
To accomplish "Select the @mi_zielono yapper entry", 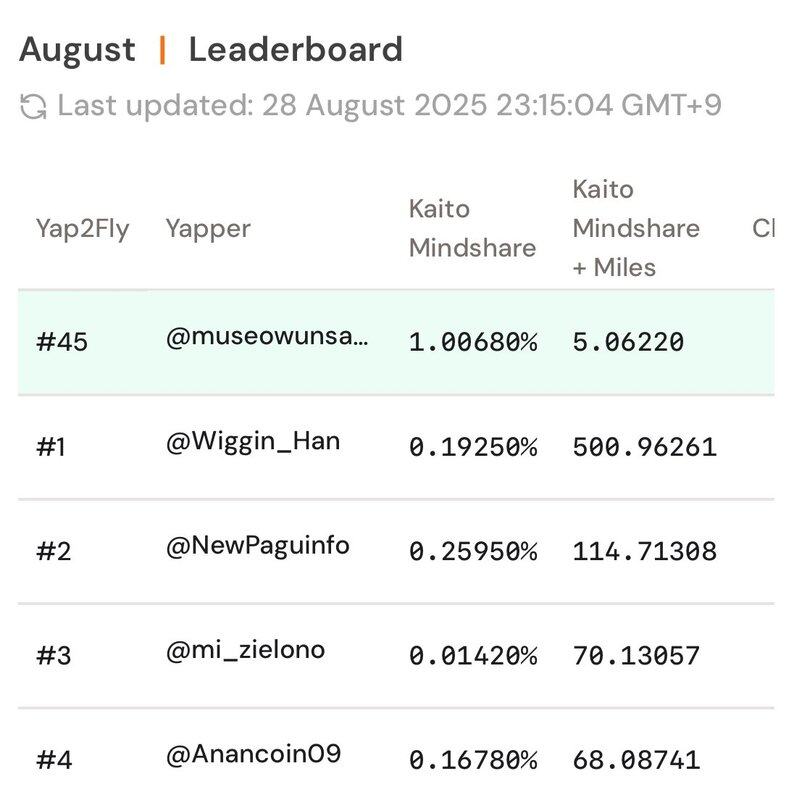I will tap(246, 651).
